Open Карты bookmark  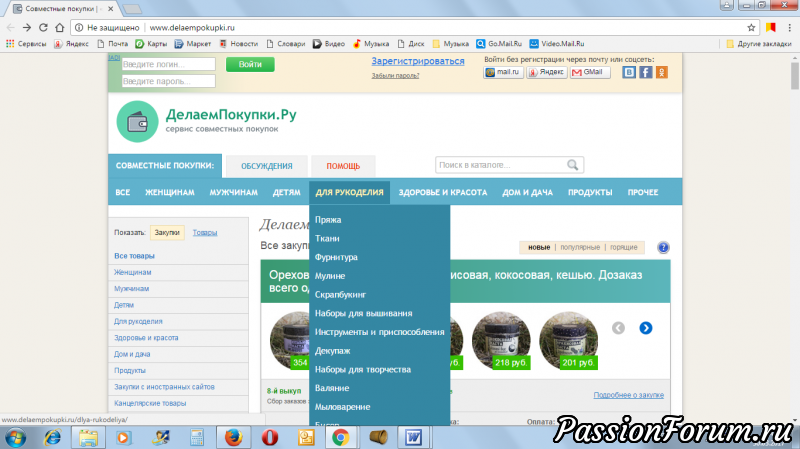click(151, 44)
